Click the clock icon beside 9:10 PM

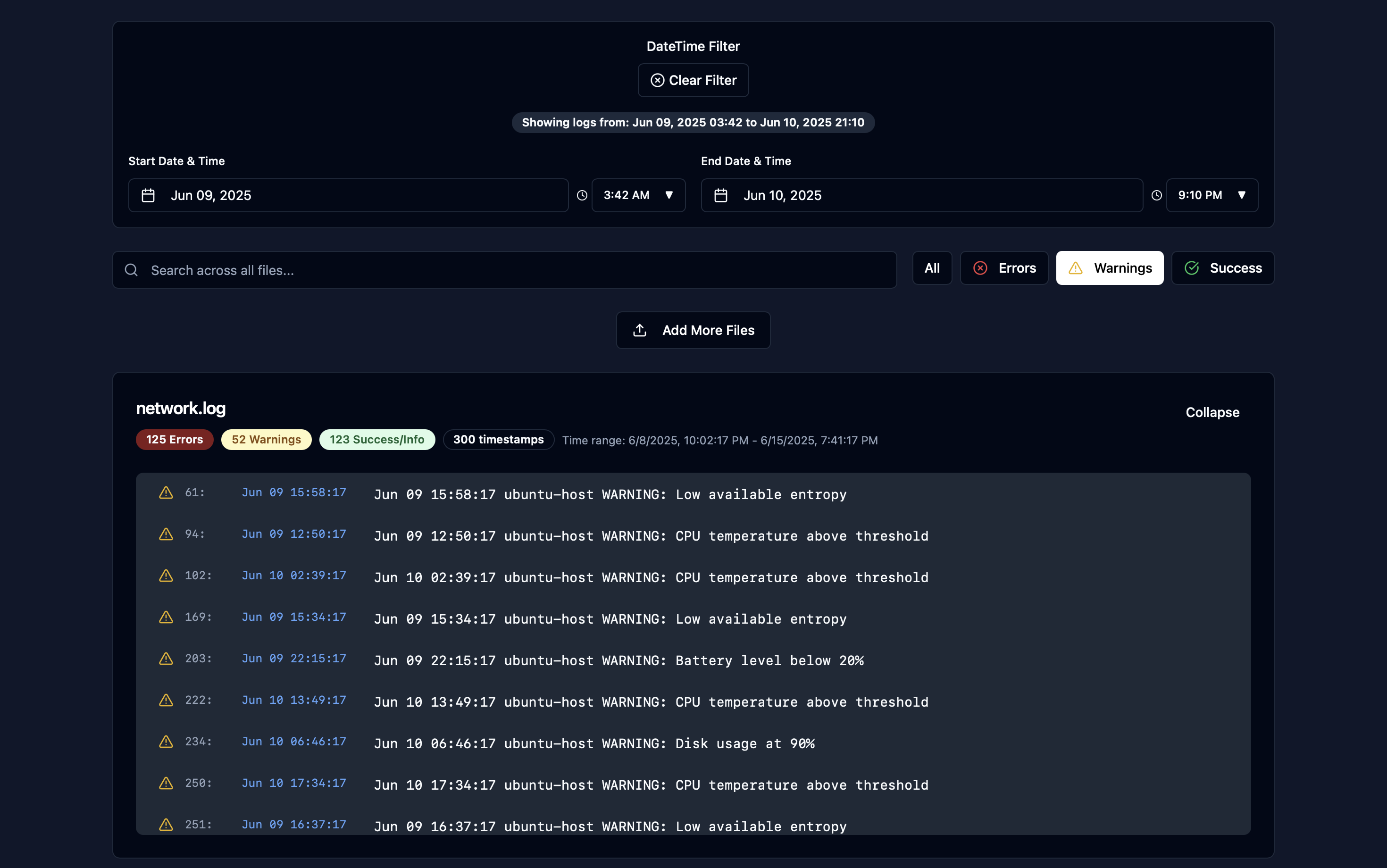point(1156,195)
